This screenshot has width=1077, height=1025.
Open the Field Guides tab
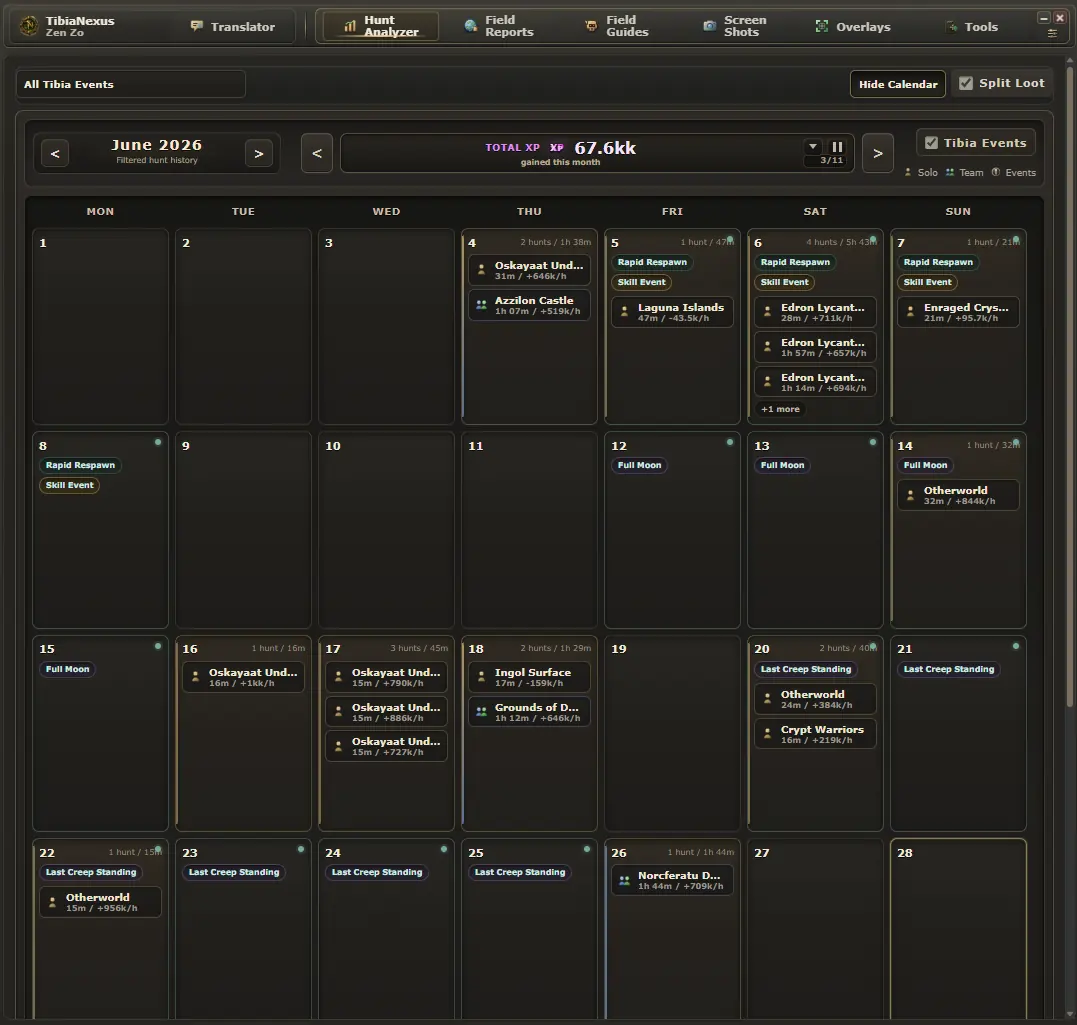click(617, 26)
